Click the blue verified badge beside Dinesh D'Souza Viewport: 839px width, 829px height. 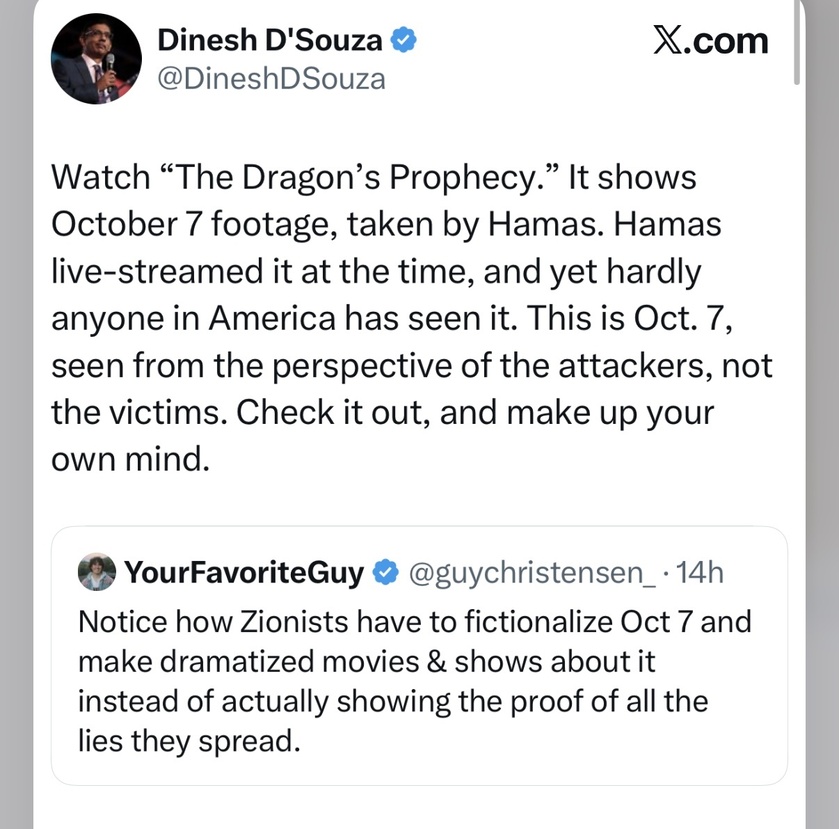pyautogui.click(x=404, y=41)
